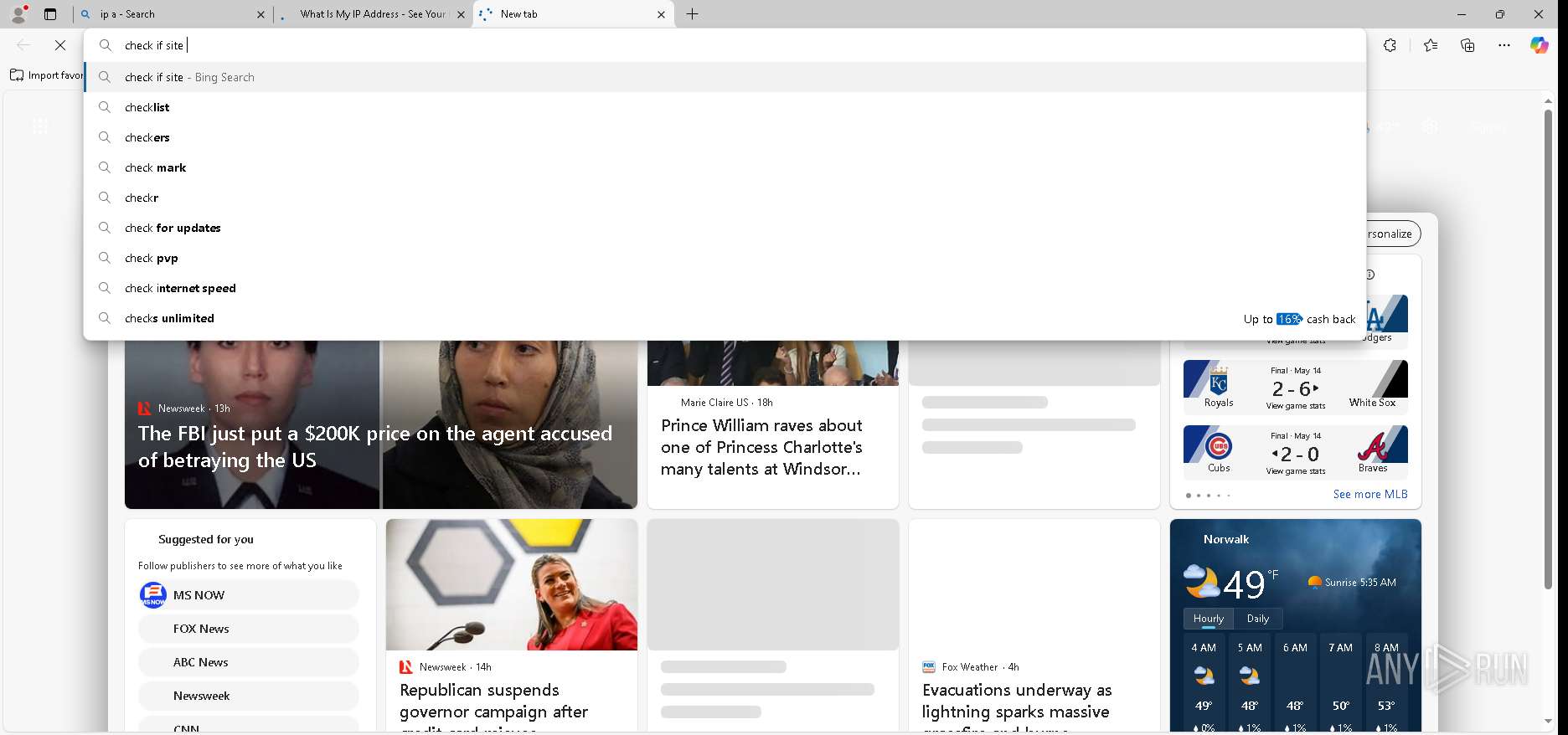Select the 'check mark' suggestion
The image size is (1568, 735).
coord(725,167)
